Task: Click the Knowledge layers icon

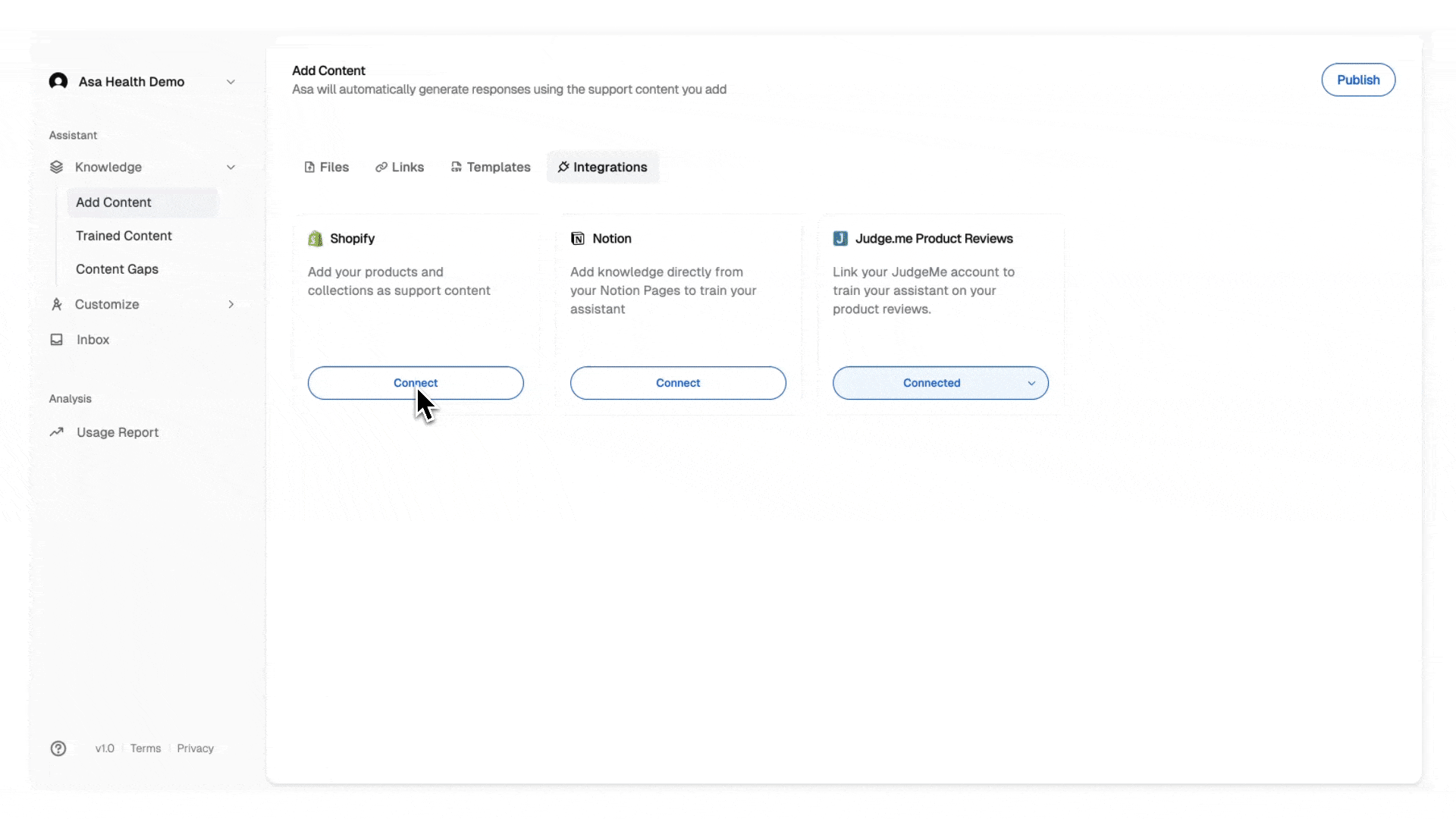Action: (x=56, y=167)
